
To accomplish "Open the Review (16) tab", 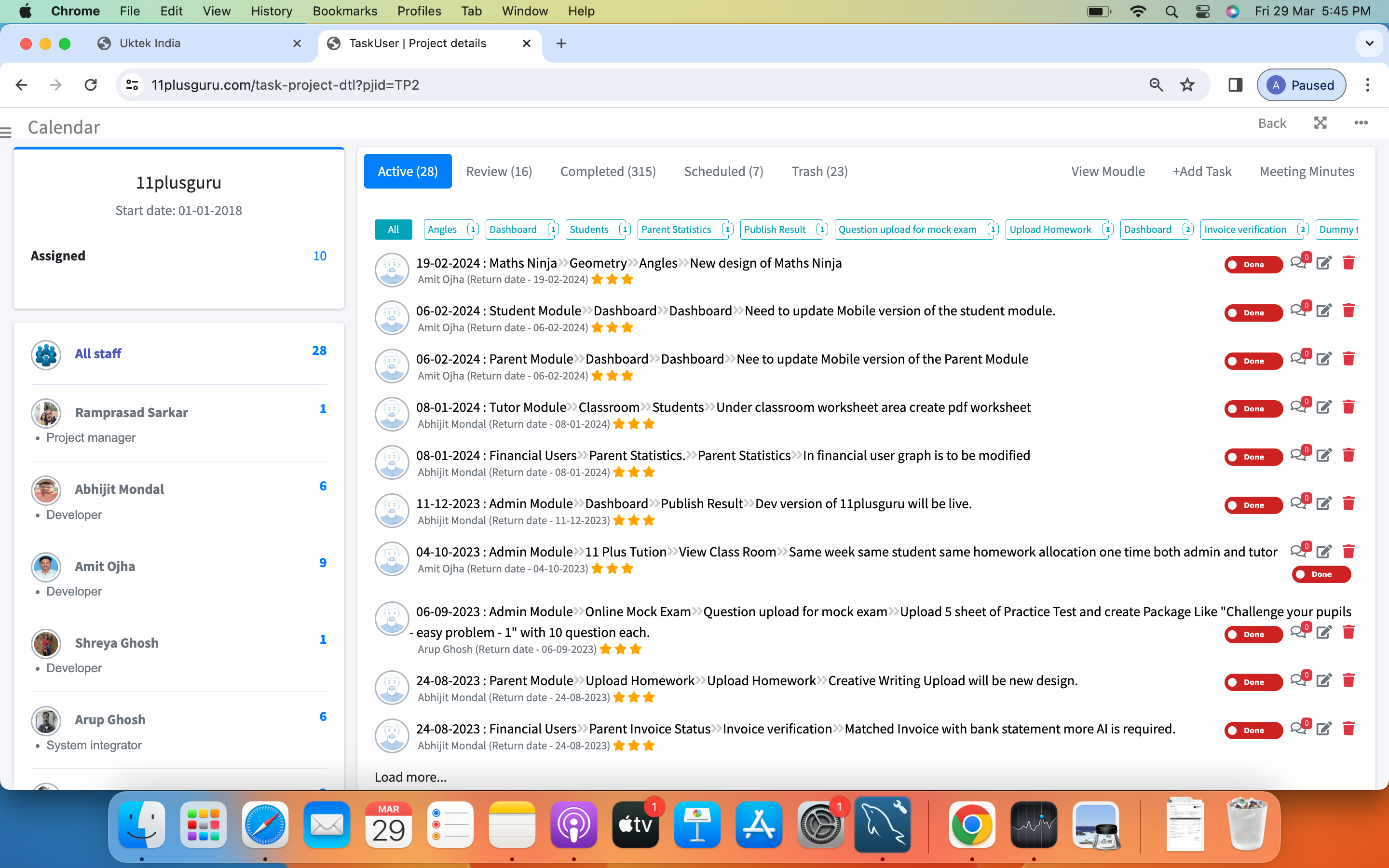I will pyautogui.click(x=499, y=171).
